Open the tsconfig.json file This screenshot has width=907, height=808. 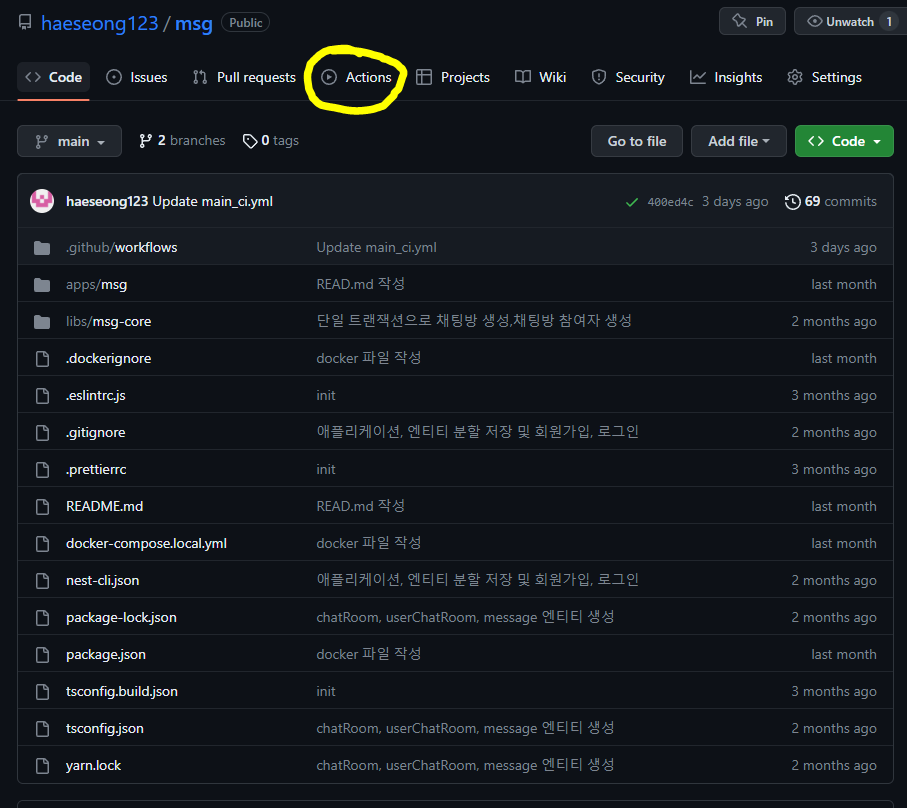click(105, 729)
